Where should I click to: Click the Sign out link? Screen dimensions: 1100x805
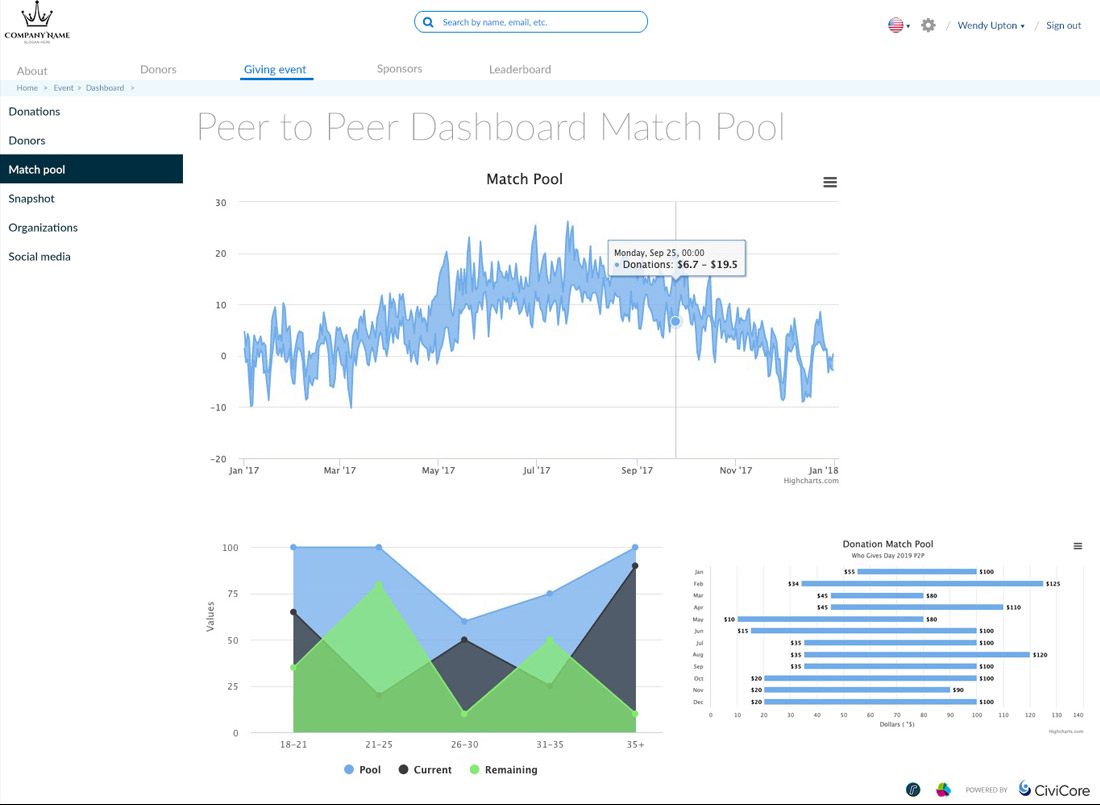(1063, 26)
